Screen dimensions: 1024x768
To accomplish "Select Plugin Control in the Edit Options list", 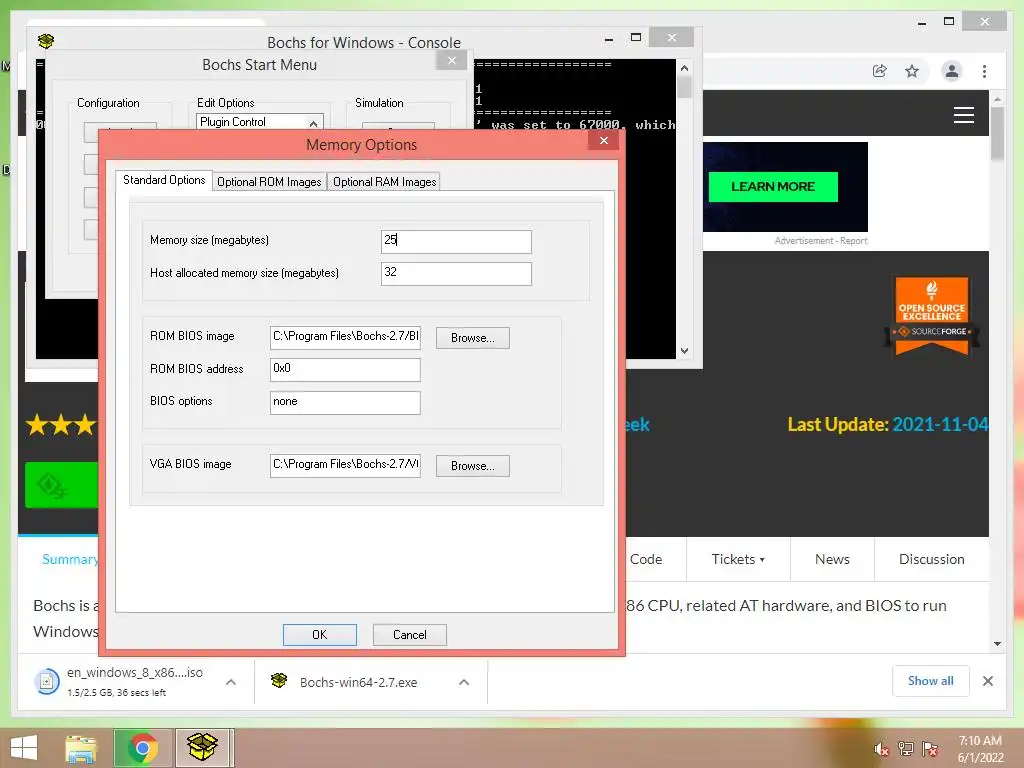I will pos(232,121).
